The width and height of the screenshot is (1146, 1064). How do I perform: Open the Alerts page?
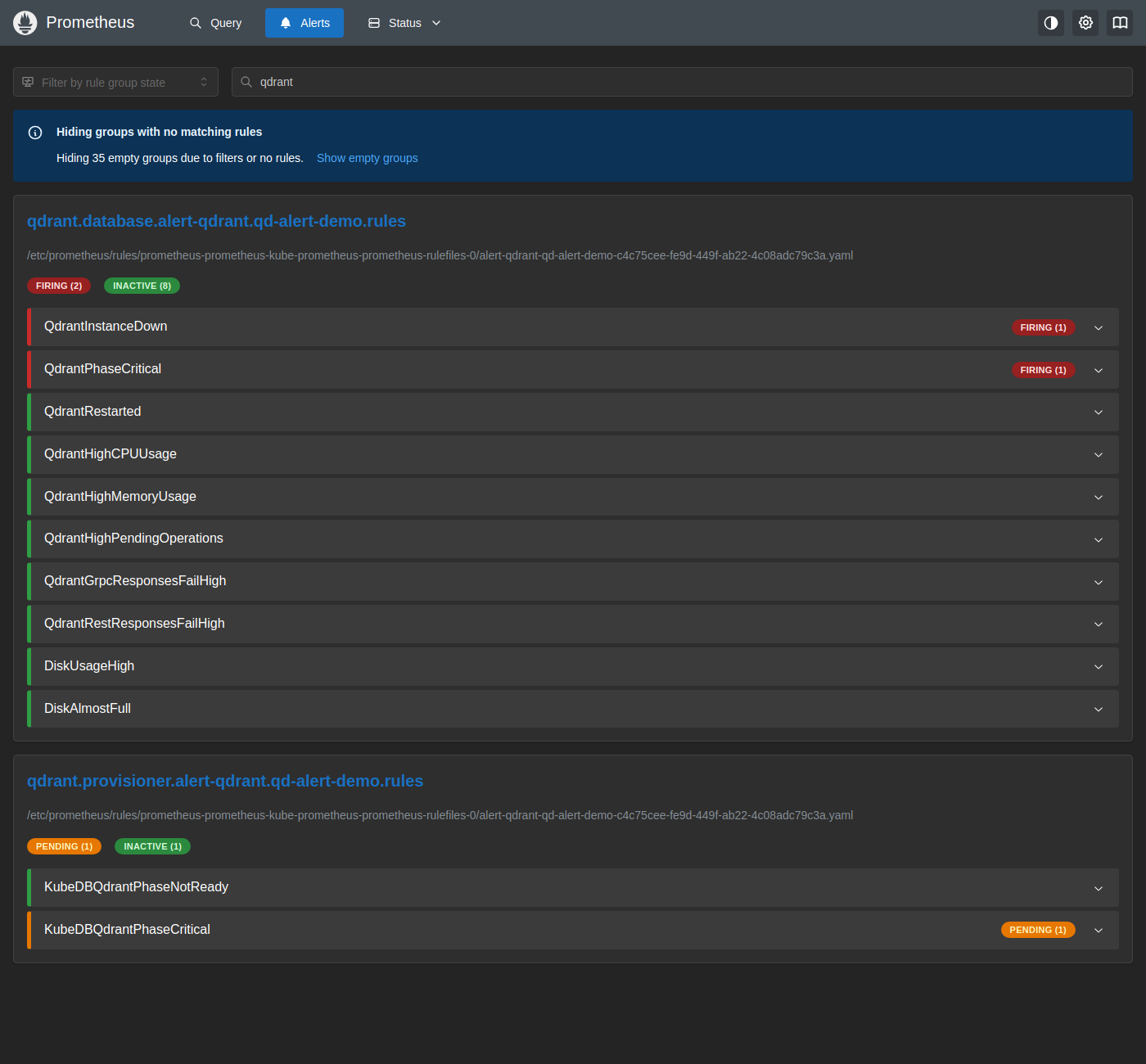305,23
